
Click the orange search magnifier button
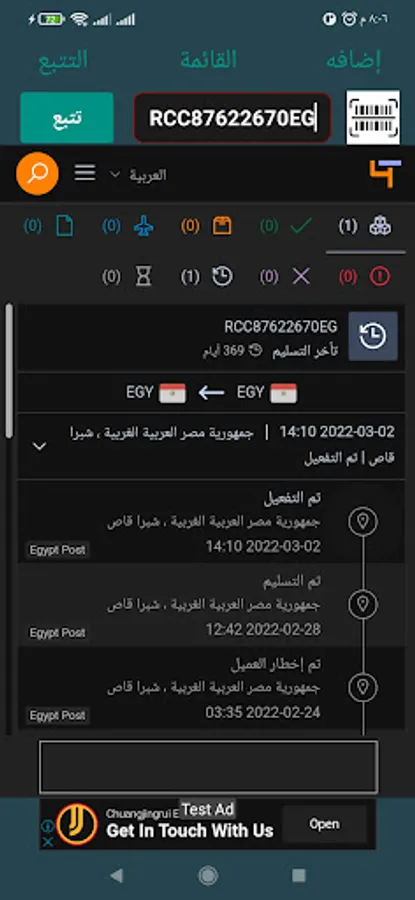[37, 173]
